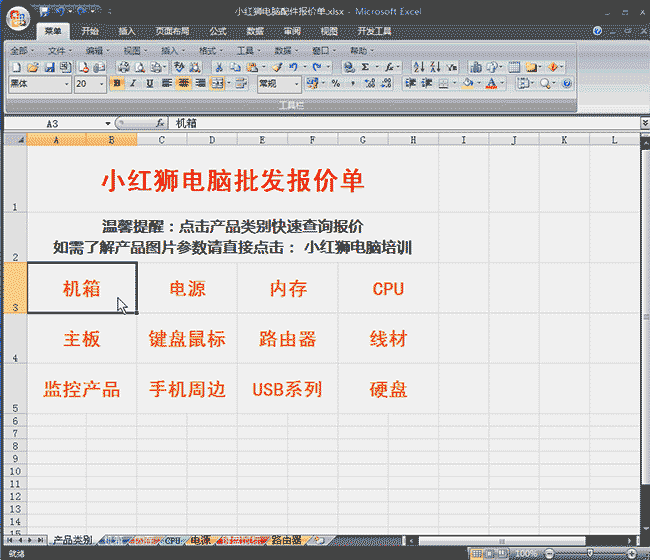This screenshot has height=560, width=650.
Task: Open the number format 常规 dropdown
Action: [296, 84]
